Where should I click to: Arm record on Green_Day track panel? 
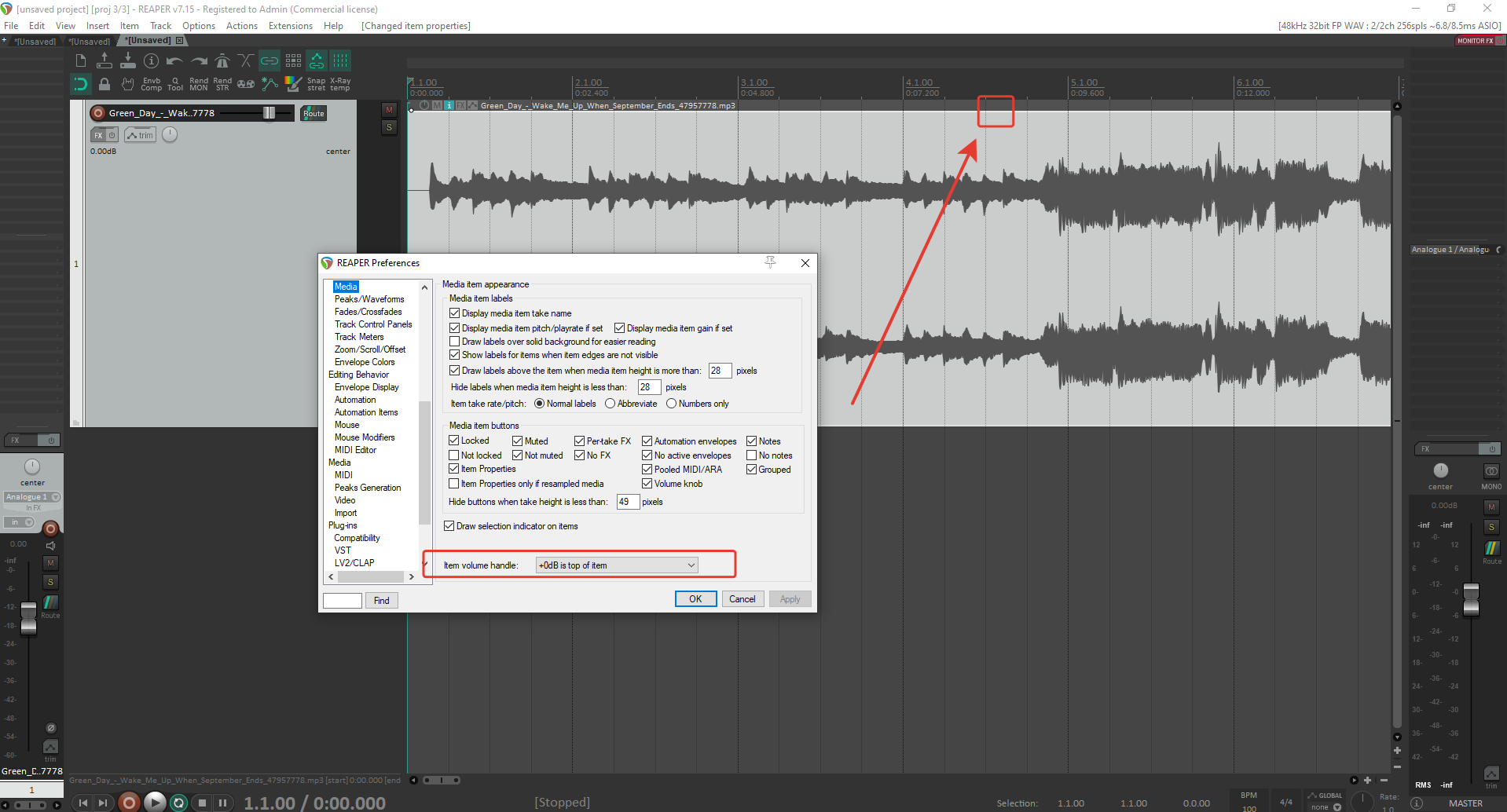pyautogui.click(x=98, y=113)
